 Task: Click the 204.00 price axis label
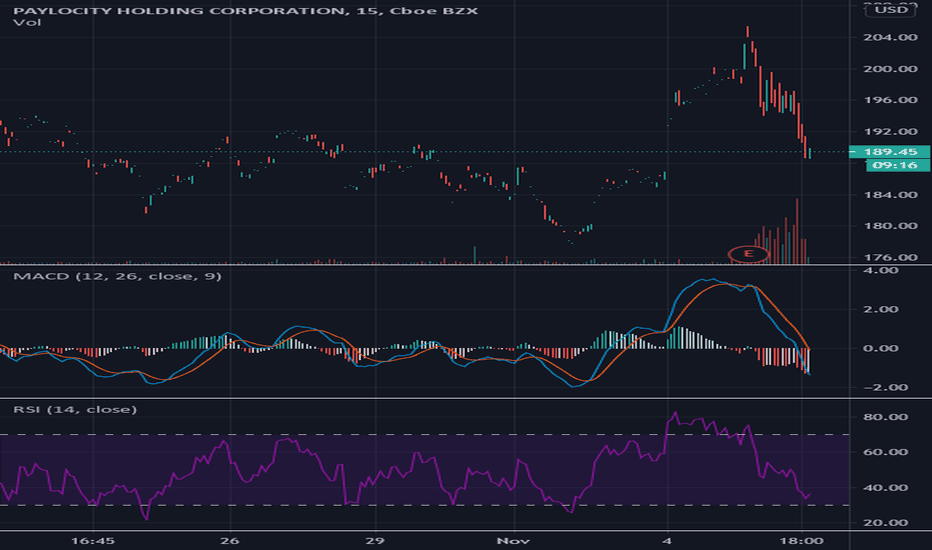pyautogui.click(x=890, y=37)
